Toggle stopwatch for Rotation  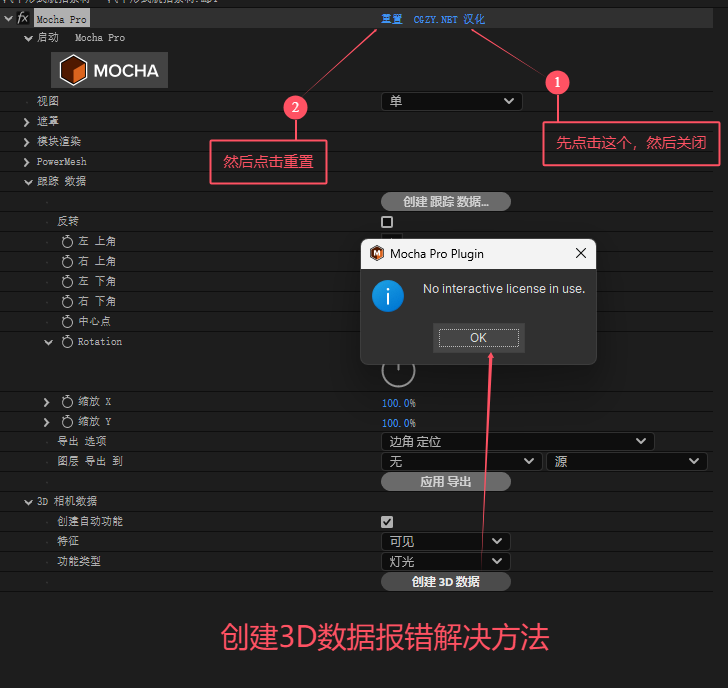pyautogui.click(x=67, y=342)
